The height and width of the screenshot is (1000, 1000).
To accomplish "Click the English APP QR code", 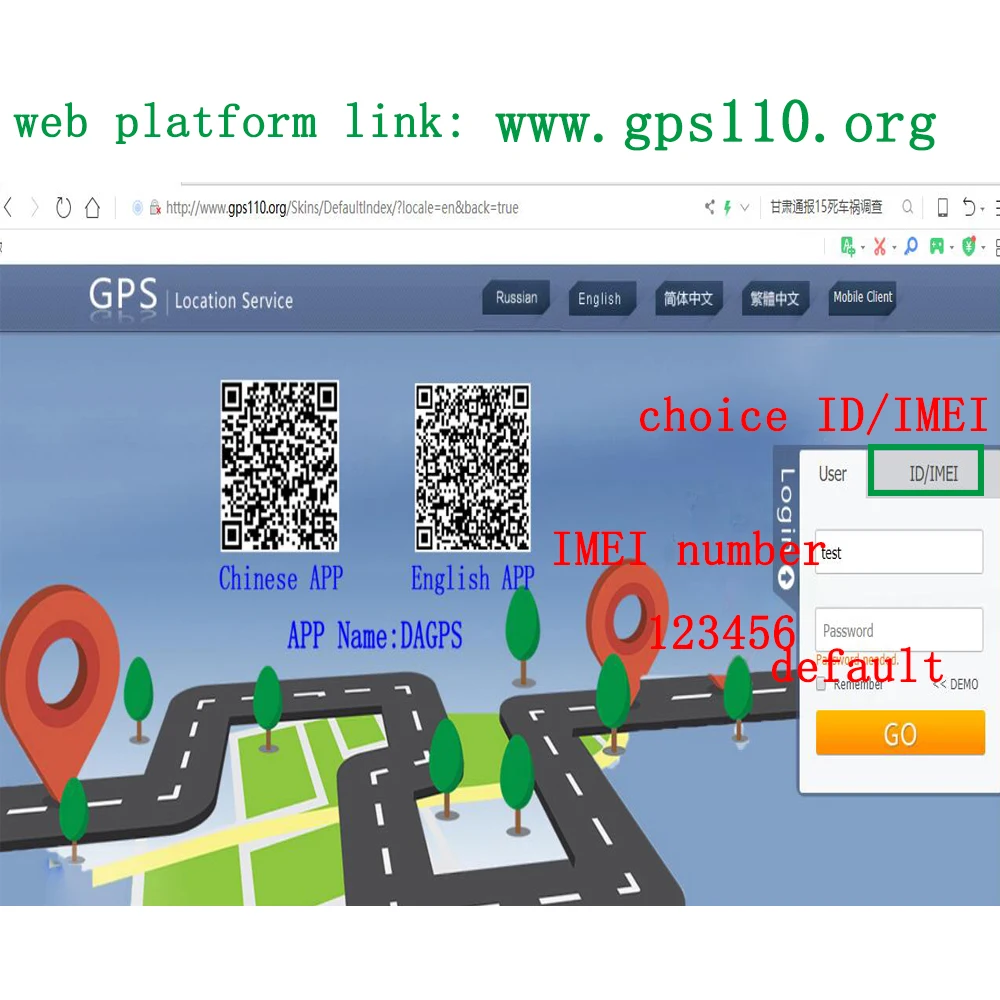I will pos(473,467).
